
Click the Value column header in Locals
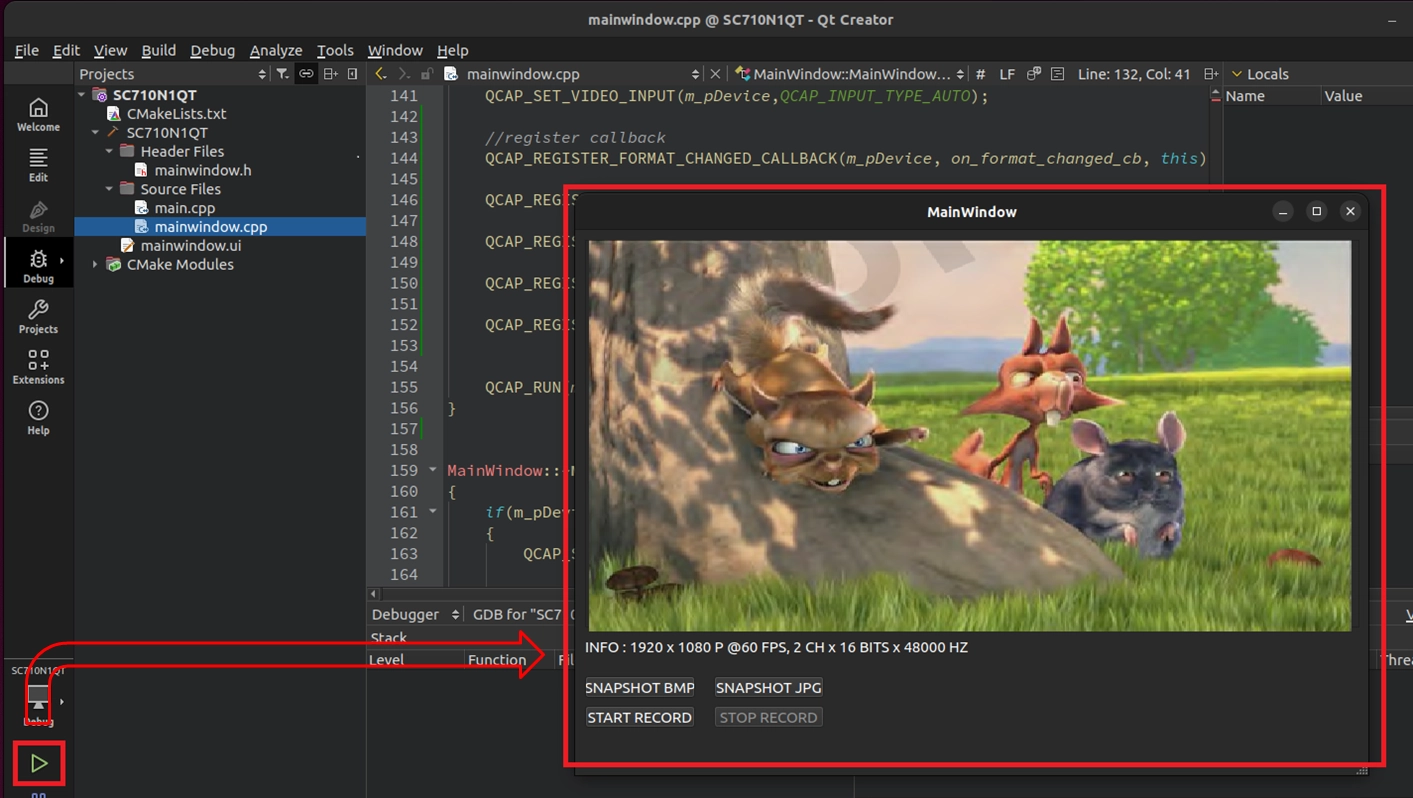[x=1366, y=96]
